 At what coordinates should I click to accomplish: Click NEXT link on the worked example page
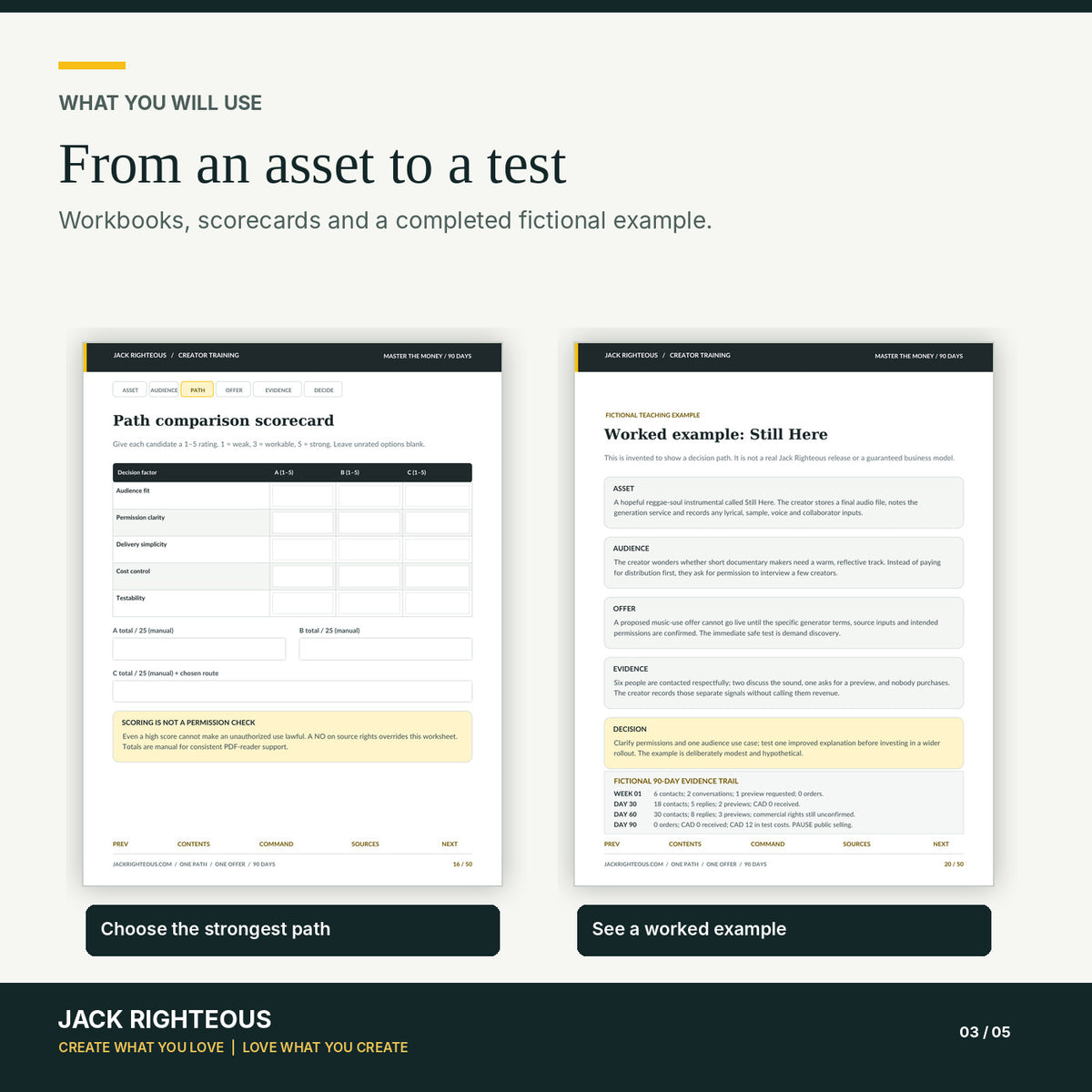click(x=941, y=844)
